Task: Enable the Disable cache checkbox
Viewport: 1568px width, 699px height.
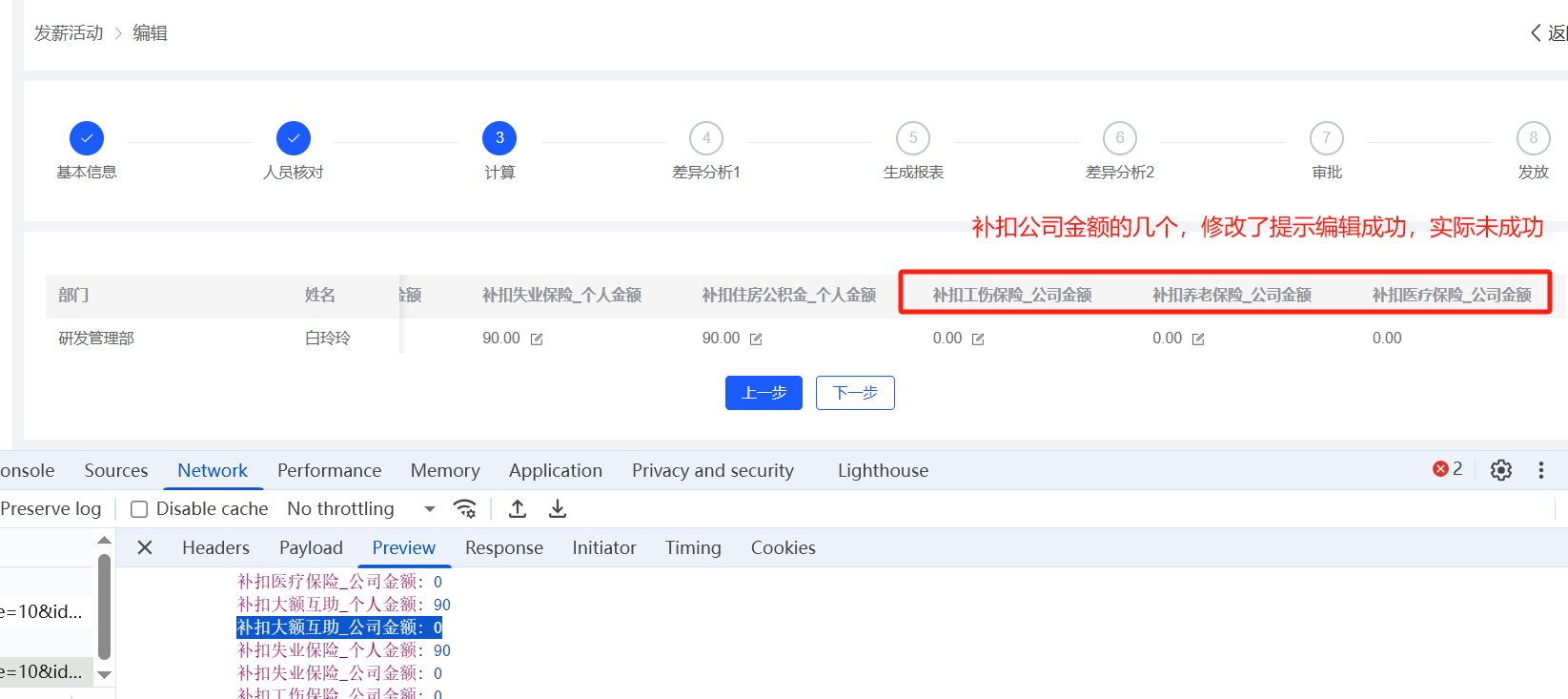Action: point(139,509)
